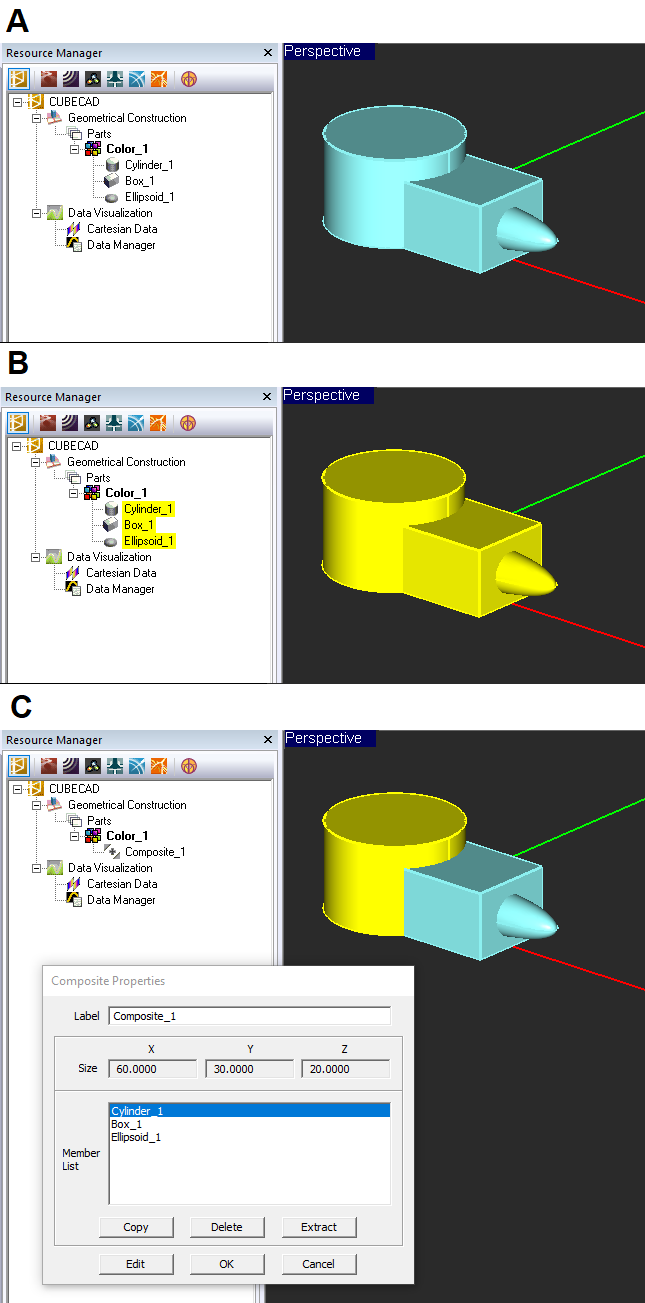Viewport: 645px width, 1303px height.
Task: Click the round orange globe icon in panel B
Action: click(x=187, y=422)
